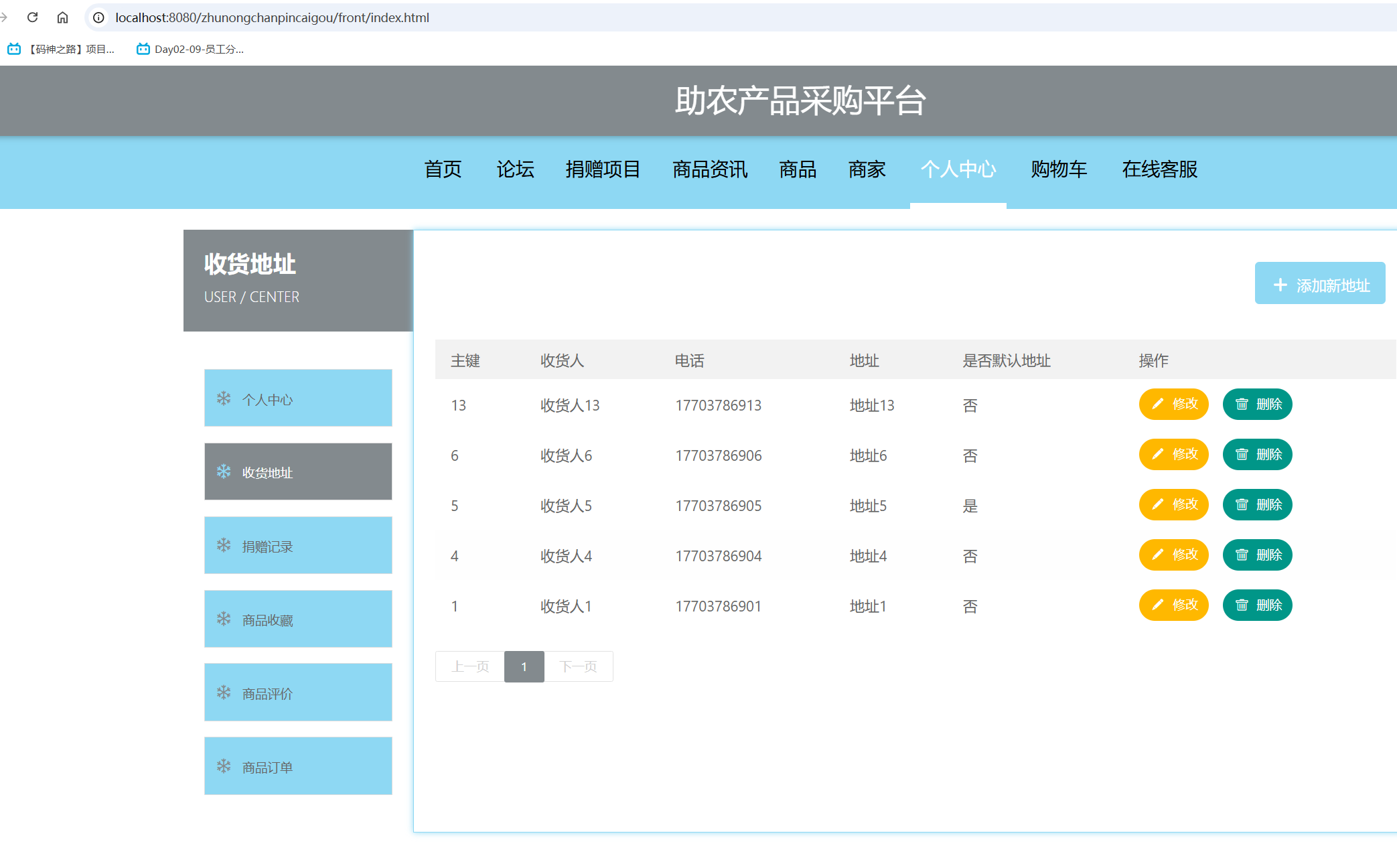Image resolution: width=1397 pixels, height=868 pixels.
Task: Go to 首页 in the navigation bar
Action: click(443, 169)
